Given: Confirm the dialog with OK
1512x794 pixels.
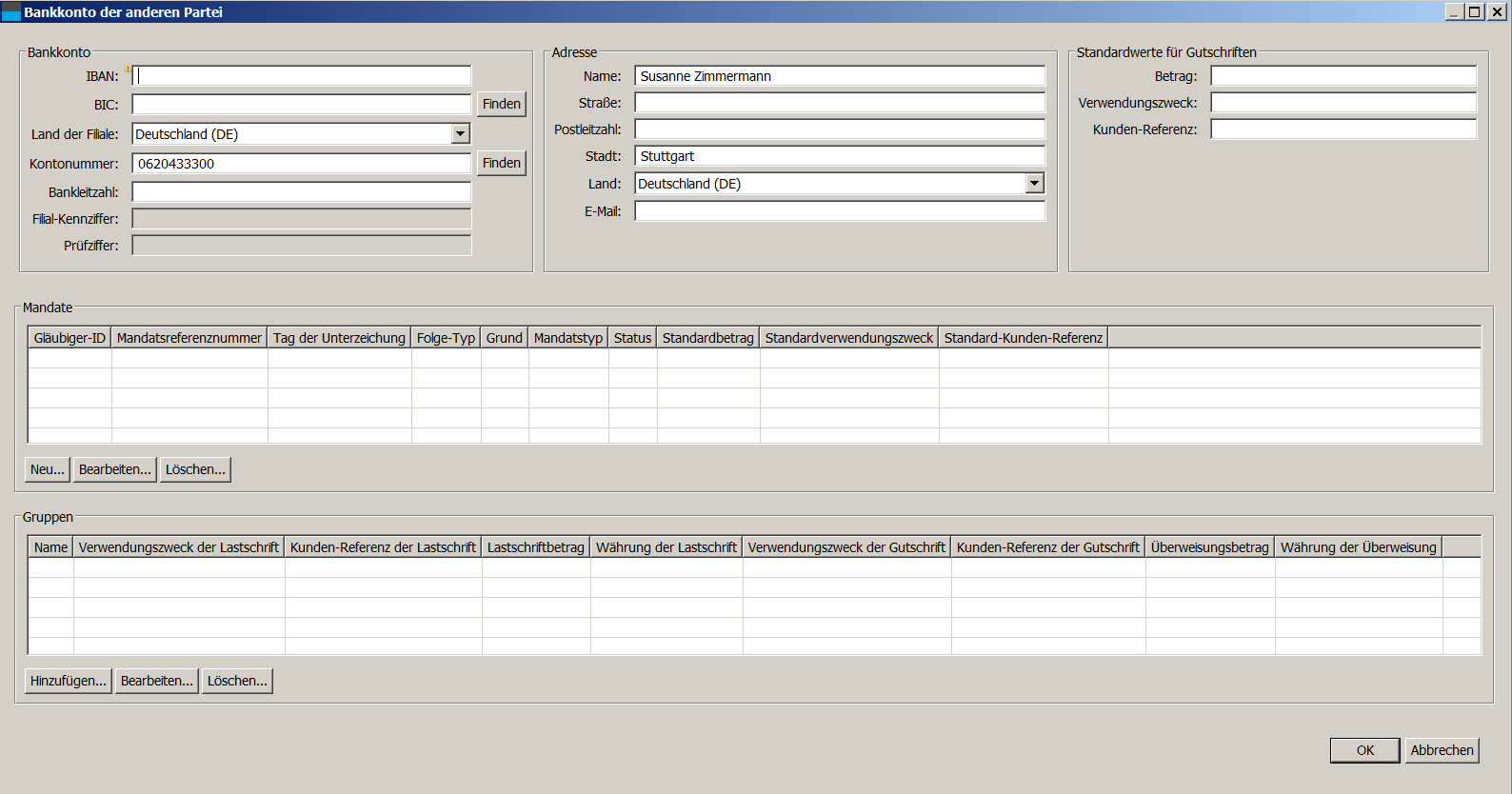Looking at the screenshot, I should 1365,750.
